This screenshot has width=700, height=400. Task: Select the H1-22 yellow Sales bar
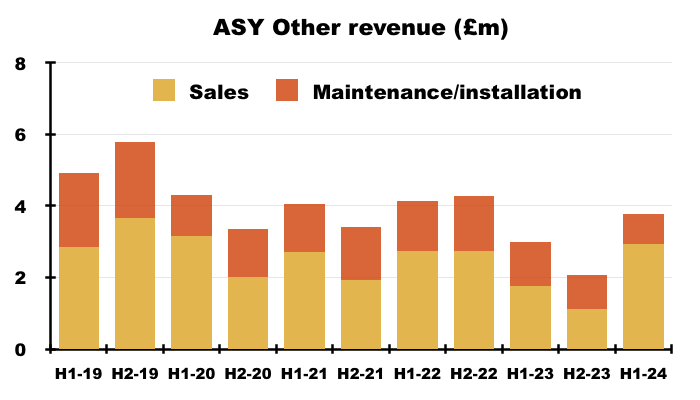(x=417, y=299)
